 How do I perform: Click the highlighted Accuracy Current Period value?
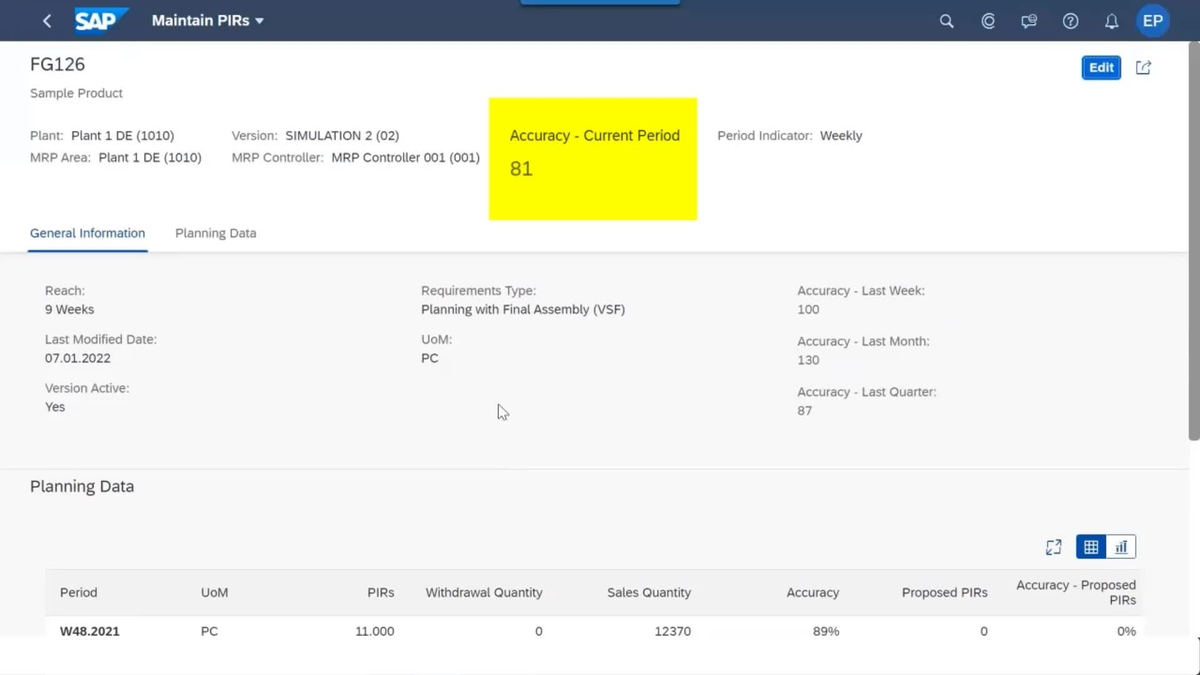tap(521, 168)
